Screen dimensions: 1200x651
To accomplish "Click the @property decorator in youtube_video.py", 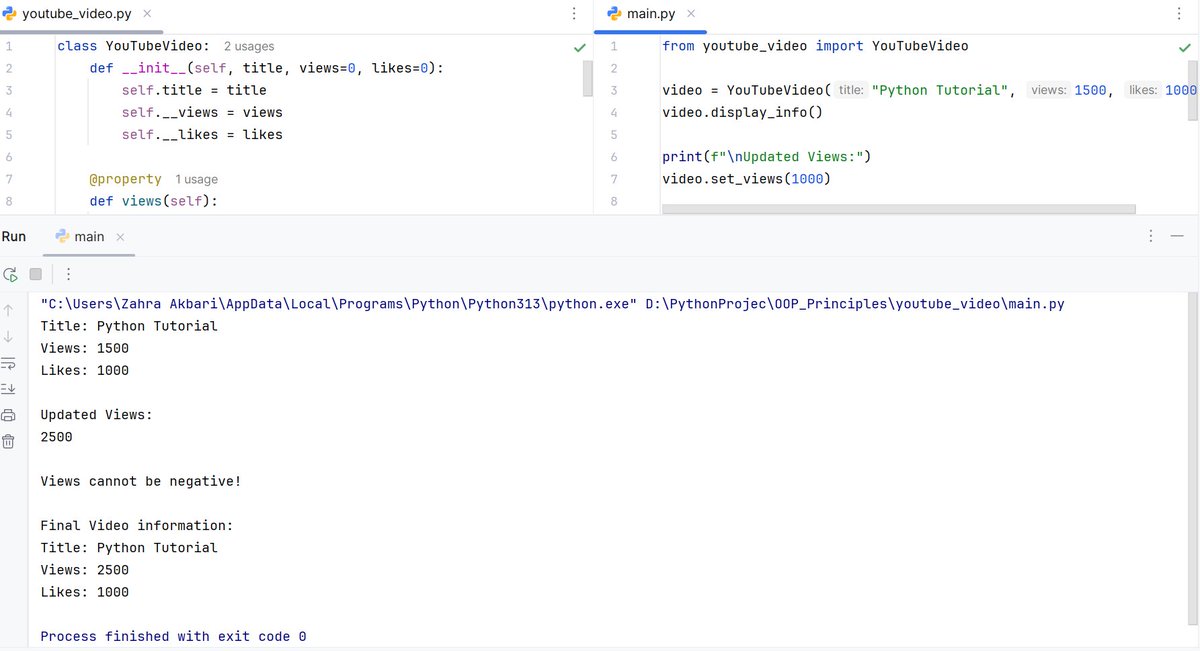I will click(x=125, y=179).
